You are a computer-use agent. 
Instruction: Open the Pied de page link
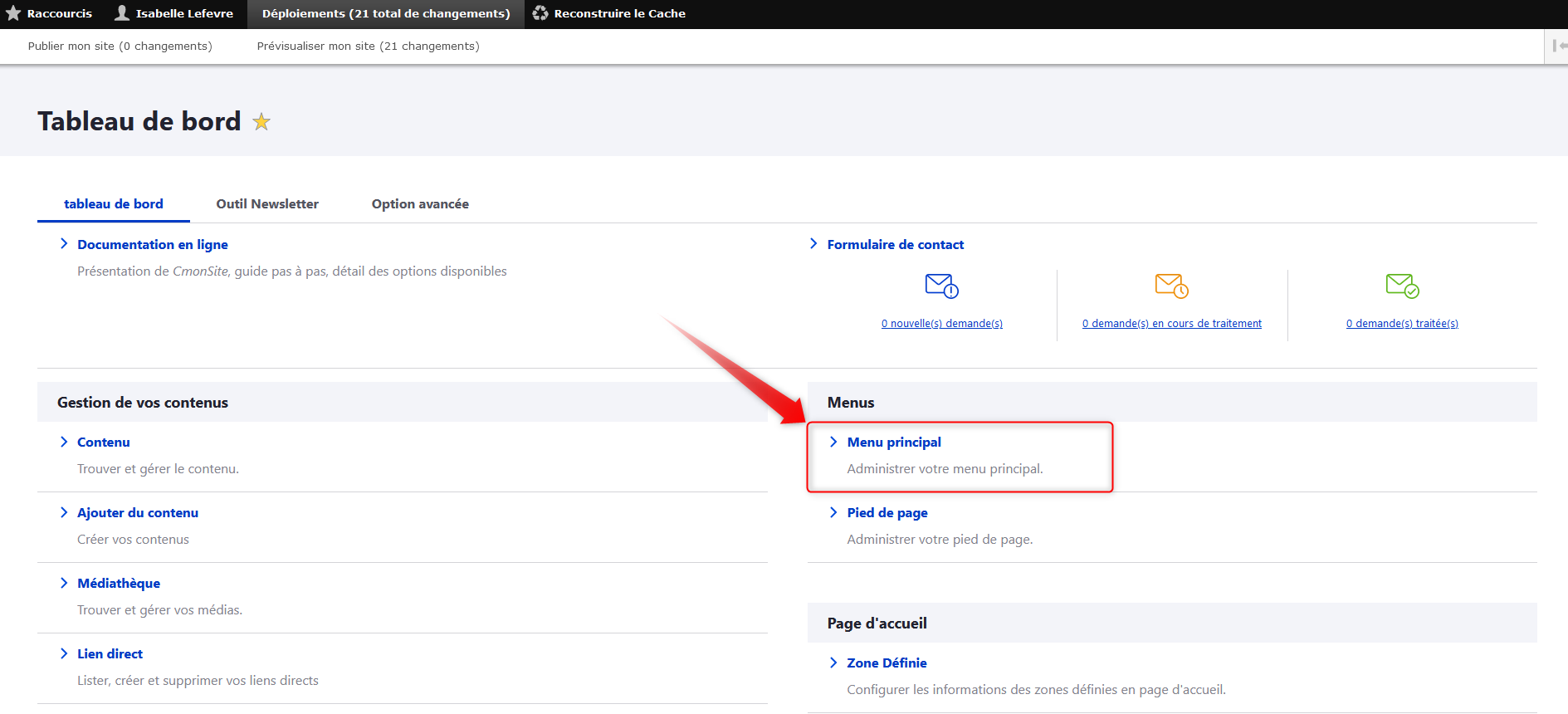887,513
